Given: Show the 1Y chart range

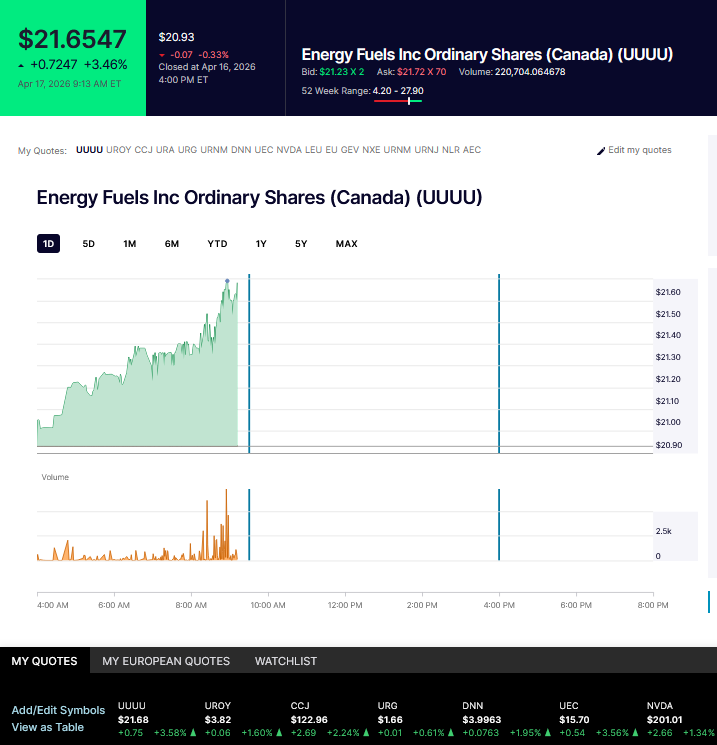Looking at the screenshot, I should point(261,244).
